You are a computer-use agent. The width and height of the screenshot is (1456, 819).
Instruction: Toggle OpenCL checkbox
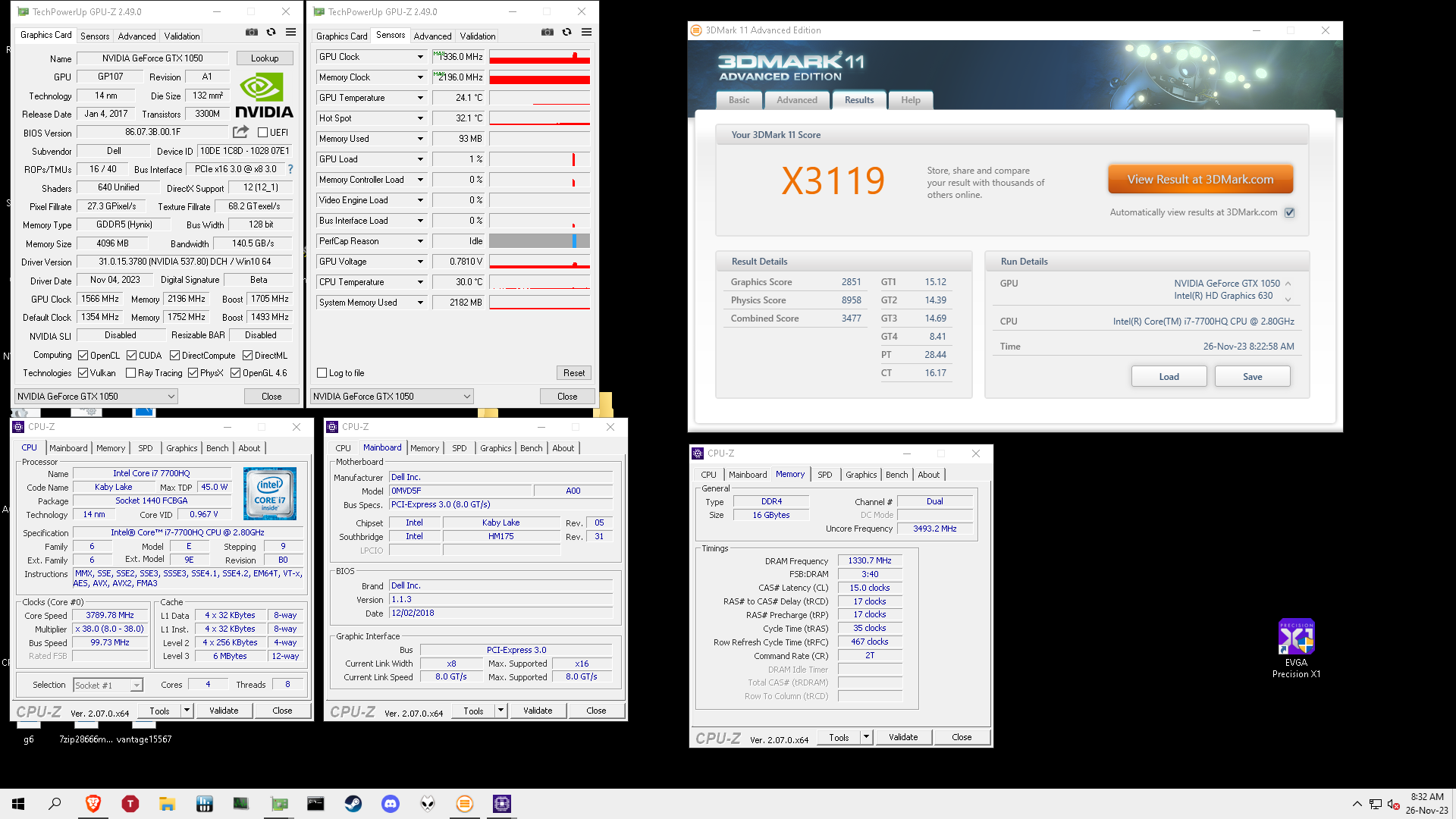point(83,356)
